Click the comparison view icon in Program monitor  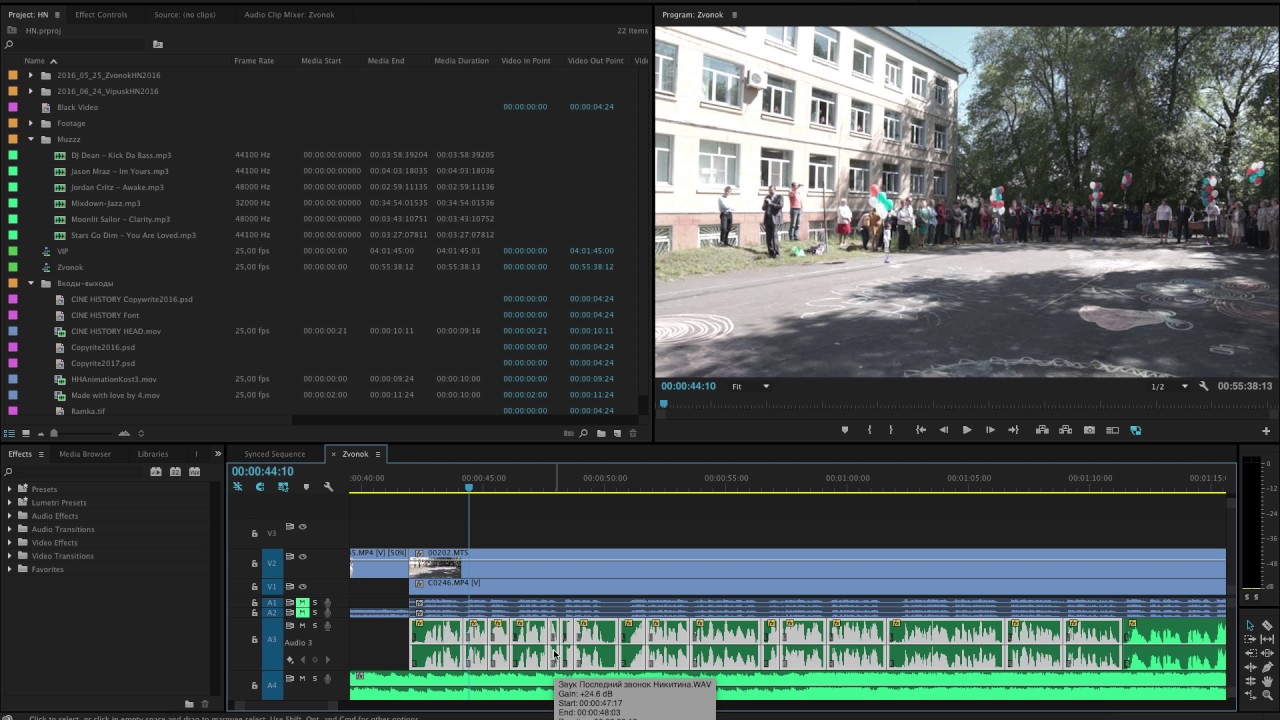(1112, 430)
